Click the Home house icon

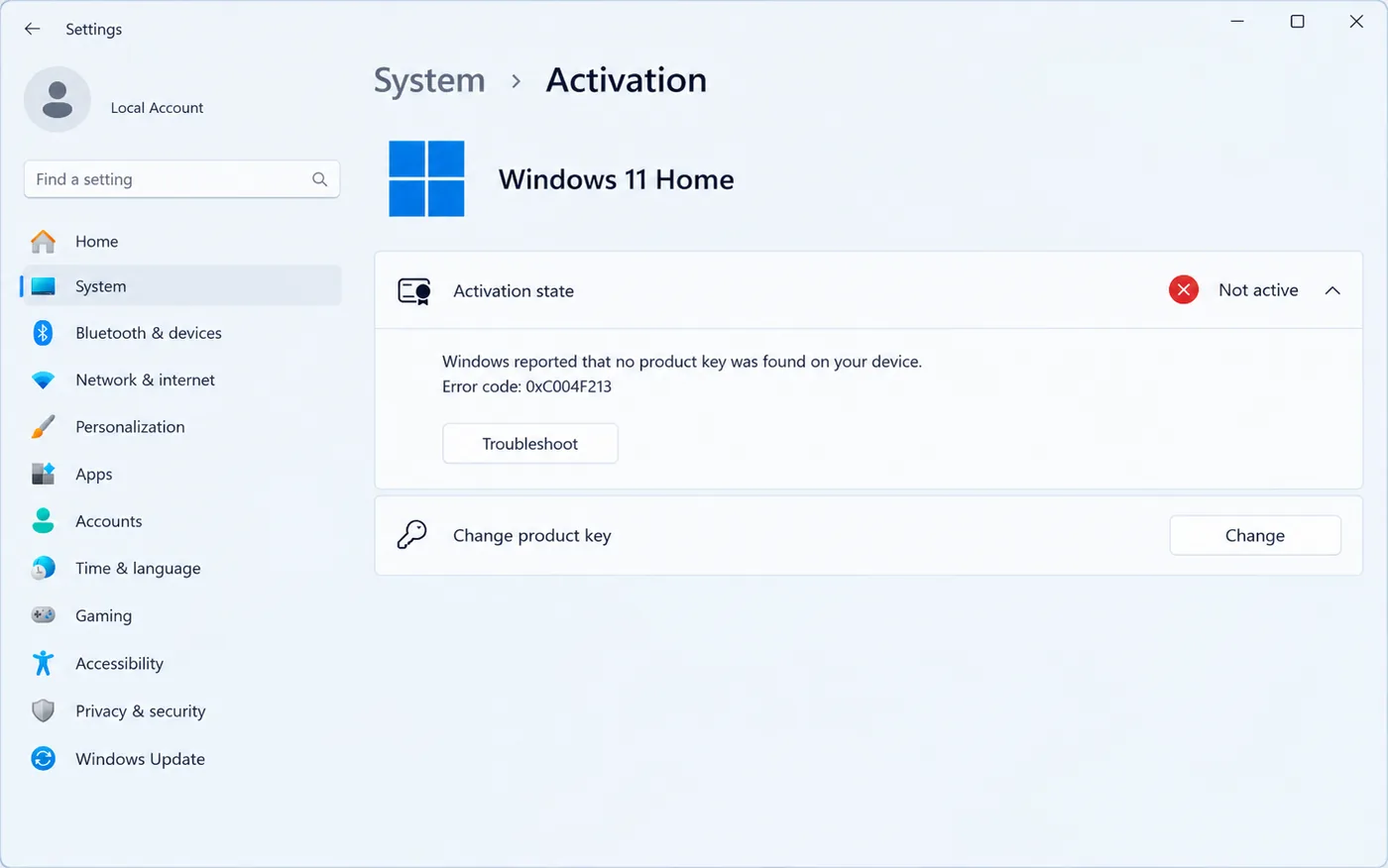tap(43, 241)
